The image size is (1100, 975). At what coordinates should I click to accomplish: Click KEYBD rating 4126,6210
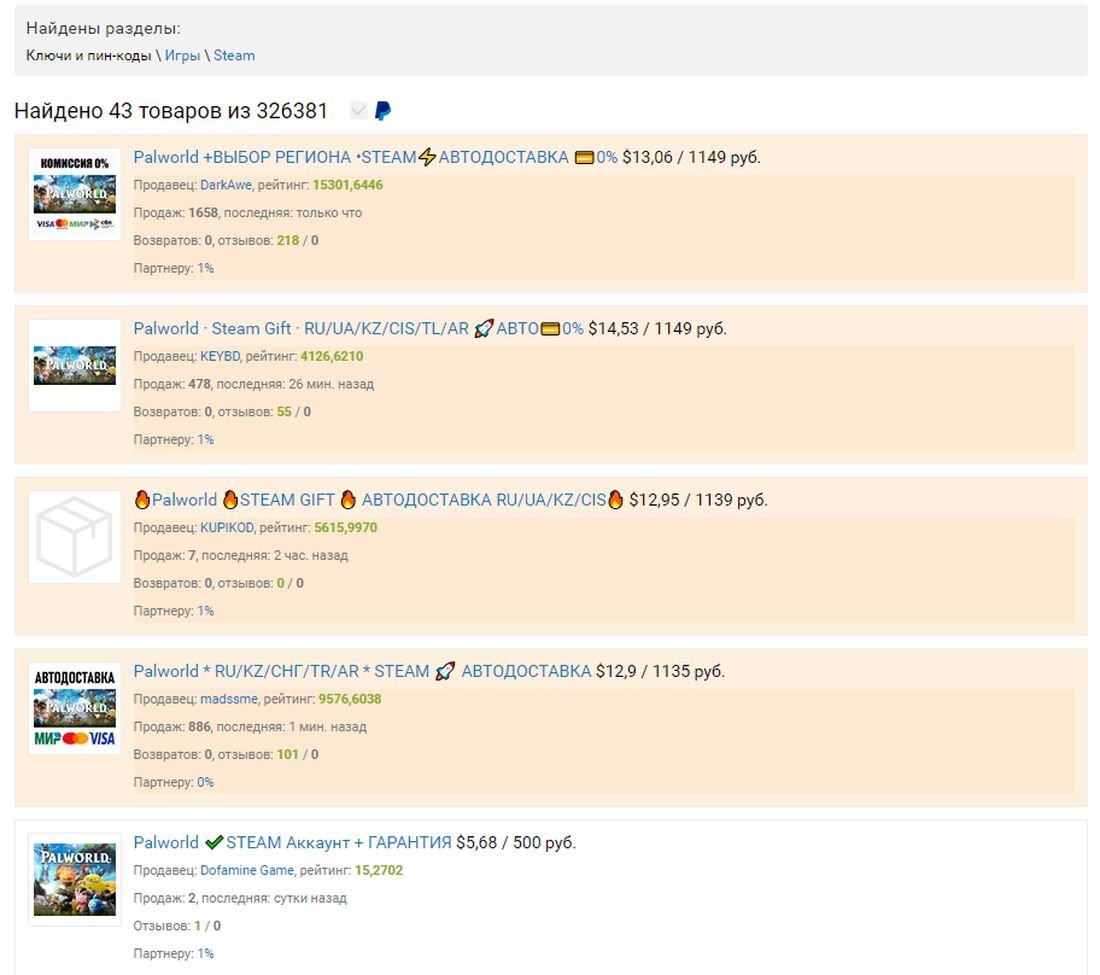click(332, 356)
